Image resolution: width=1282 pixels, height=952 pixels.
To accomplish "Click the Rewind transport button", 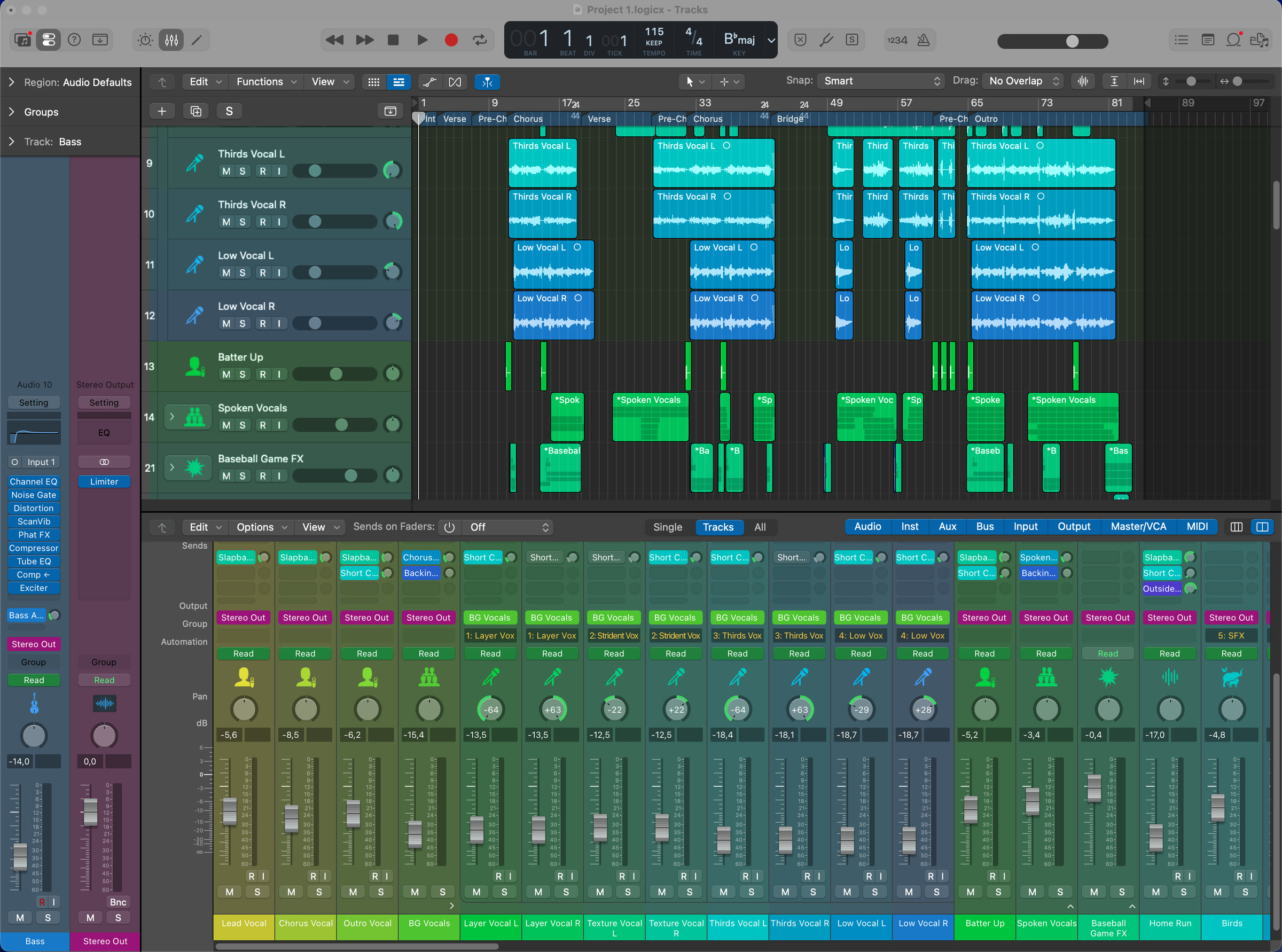I will click(334, 40).
